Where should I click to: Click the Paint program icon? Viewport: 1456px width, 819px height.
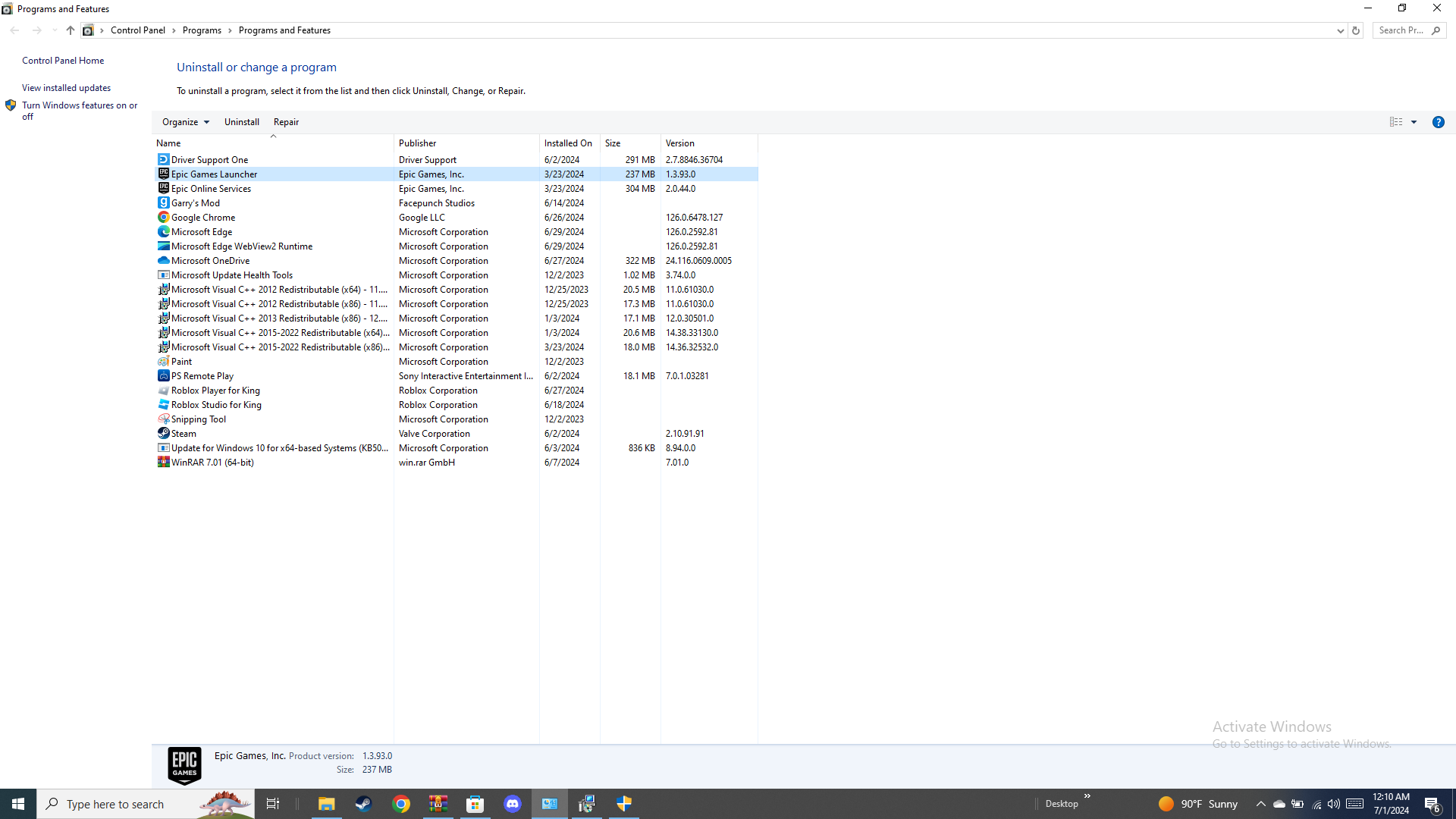point(163,362)
